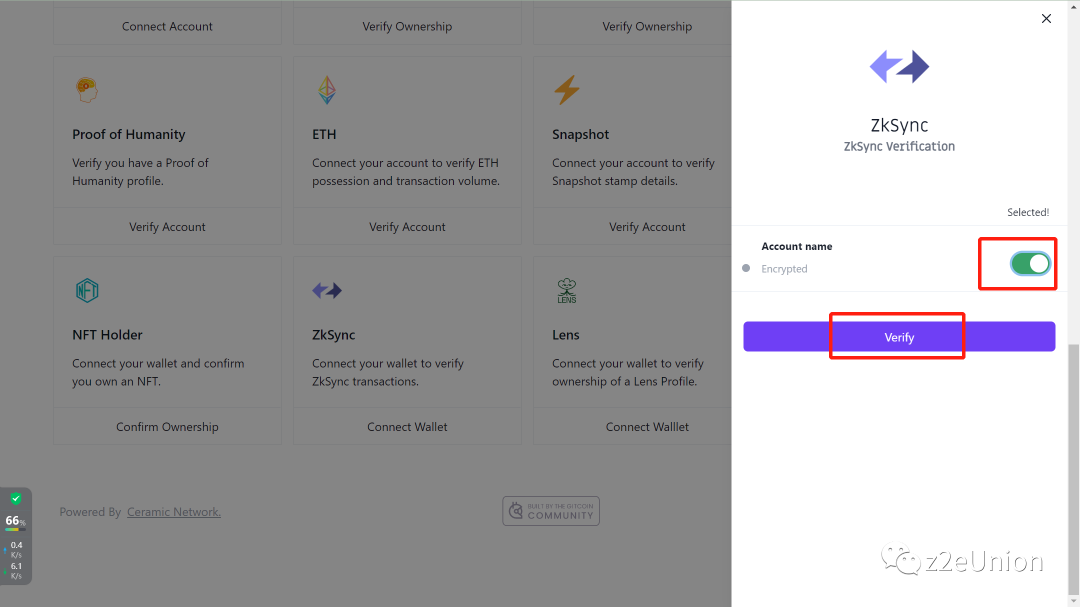Close the ZkSync verification panel
Image resolution: width=1080 pixels, height=607 pixels.
click(1046, 19)
